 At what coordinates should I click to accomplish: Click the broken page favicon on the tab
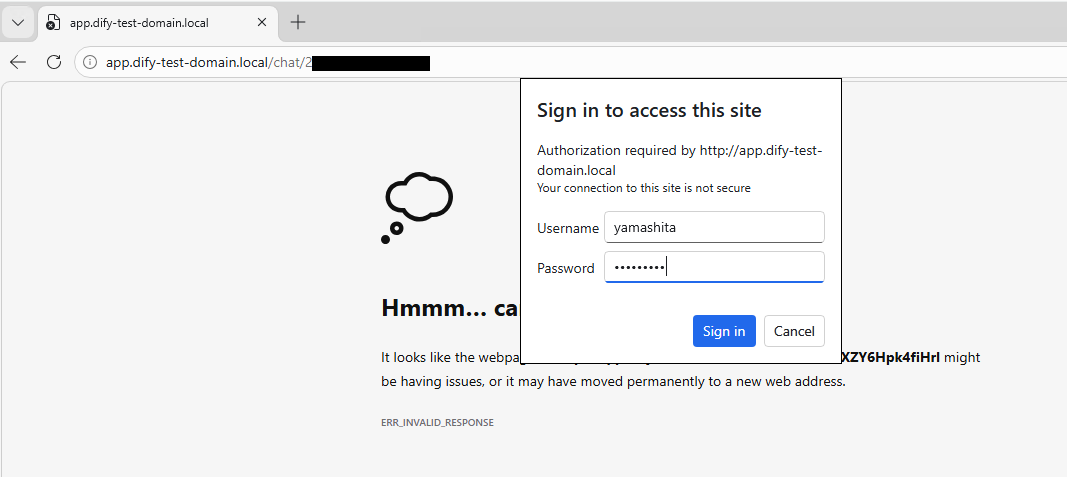[x=52, y=22]
